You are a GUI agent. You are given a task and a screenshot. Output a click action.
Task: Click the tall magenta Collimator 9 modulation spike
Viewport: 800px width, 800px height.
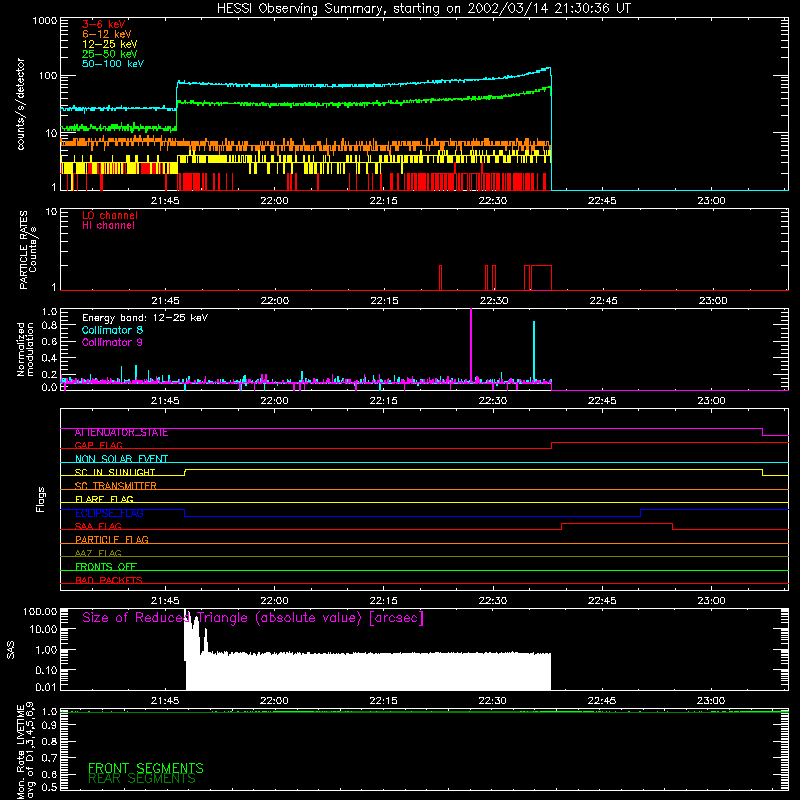click(x=471, y=345)
